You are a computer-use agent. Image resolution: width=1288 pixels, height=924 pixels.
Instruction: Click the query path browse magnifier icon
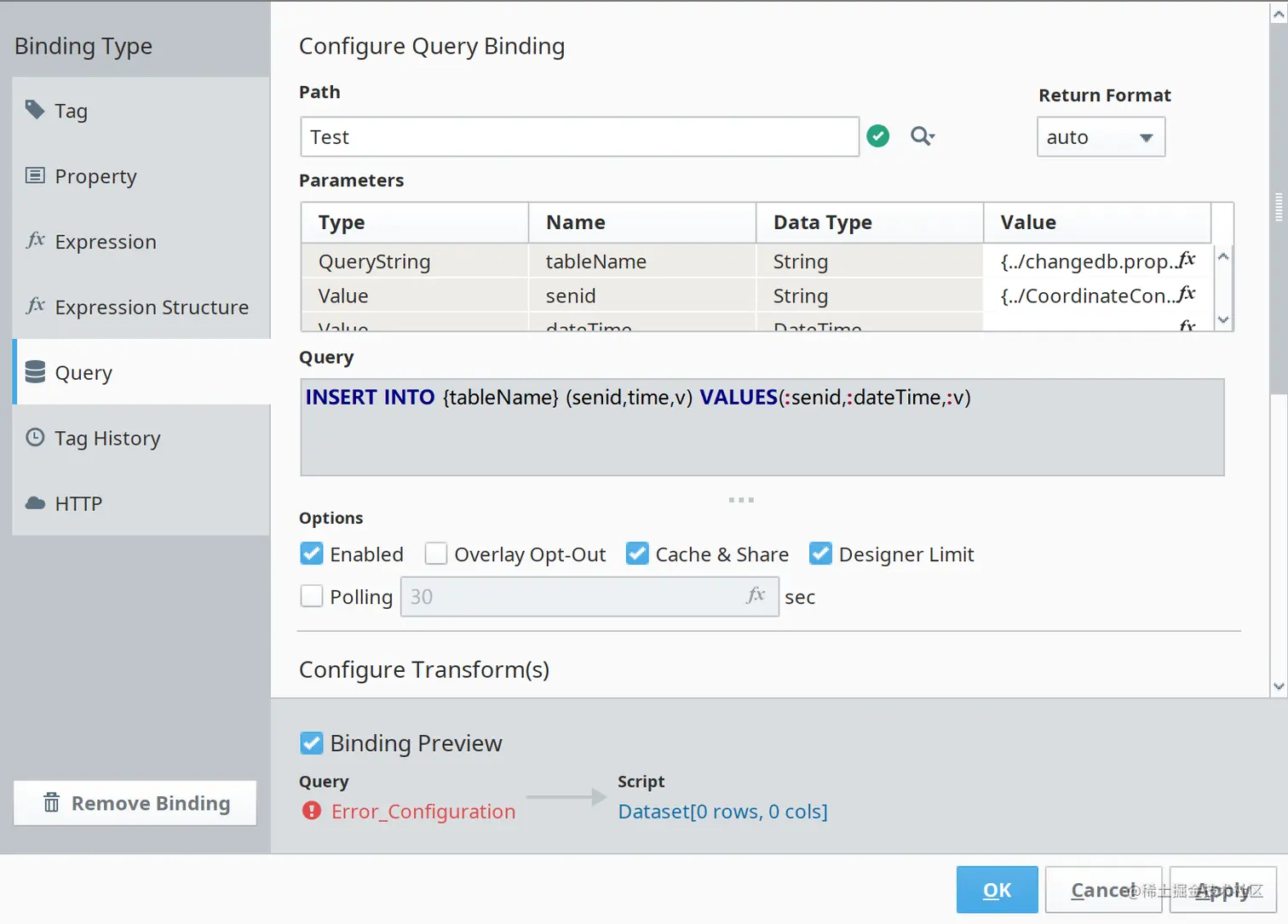922,136
